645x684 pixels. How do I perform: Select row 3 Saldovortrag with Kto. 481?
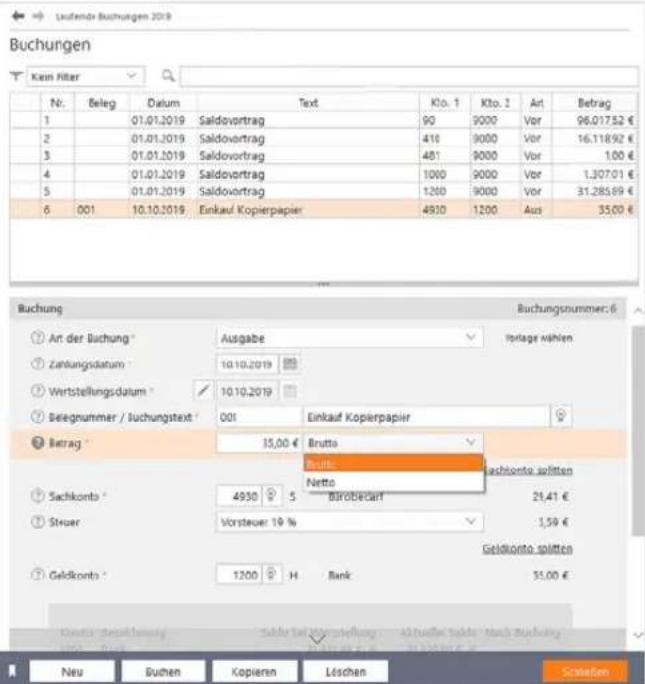tap(324, 156)
